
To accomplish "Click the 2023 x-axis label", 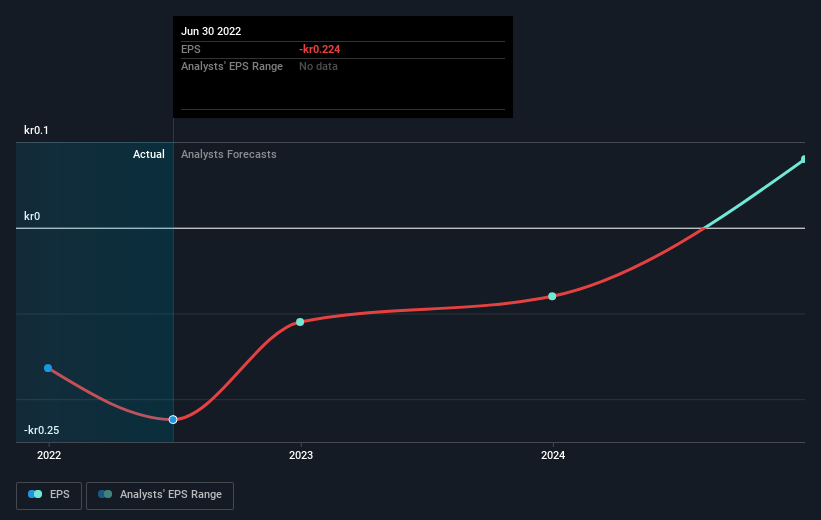I will [x=301, y=455].
